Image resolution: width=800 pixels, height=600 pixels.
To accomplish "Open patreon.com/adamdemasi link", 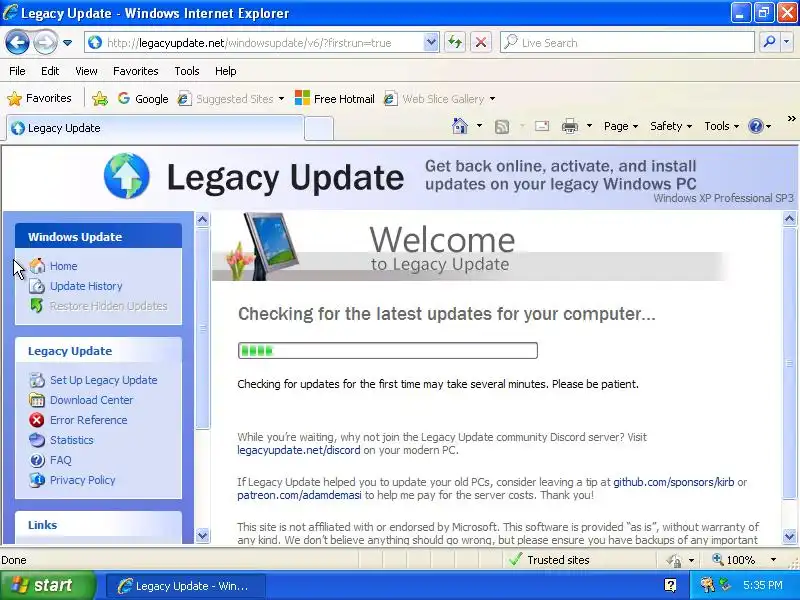I will coord(299,495).
